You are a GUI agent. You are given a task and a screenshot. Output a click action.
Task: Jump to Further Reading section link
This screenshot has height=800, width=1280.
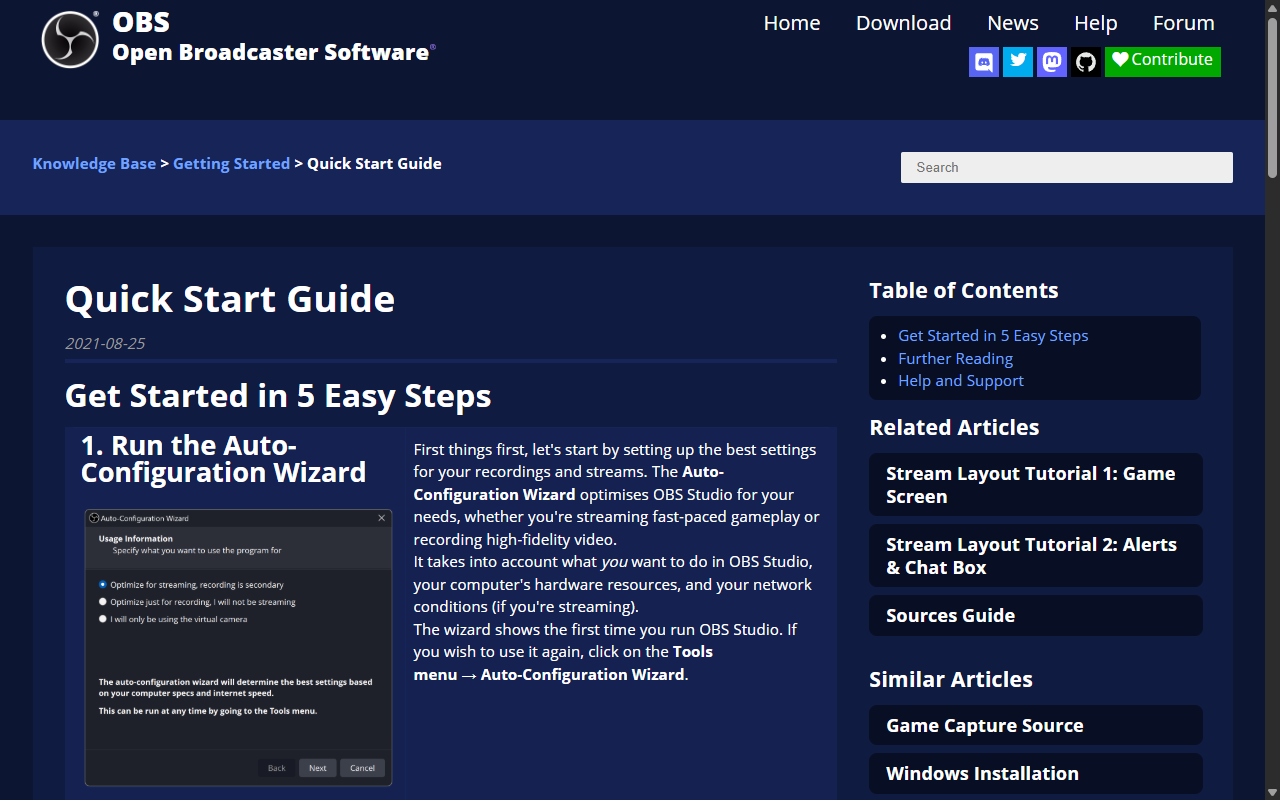(x=955, y=358)
